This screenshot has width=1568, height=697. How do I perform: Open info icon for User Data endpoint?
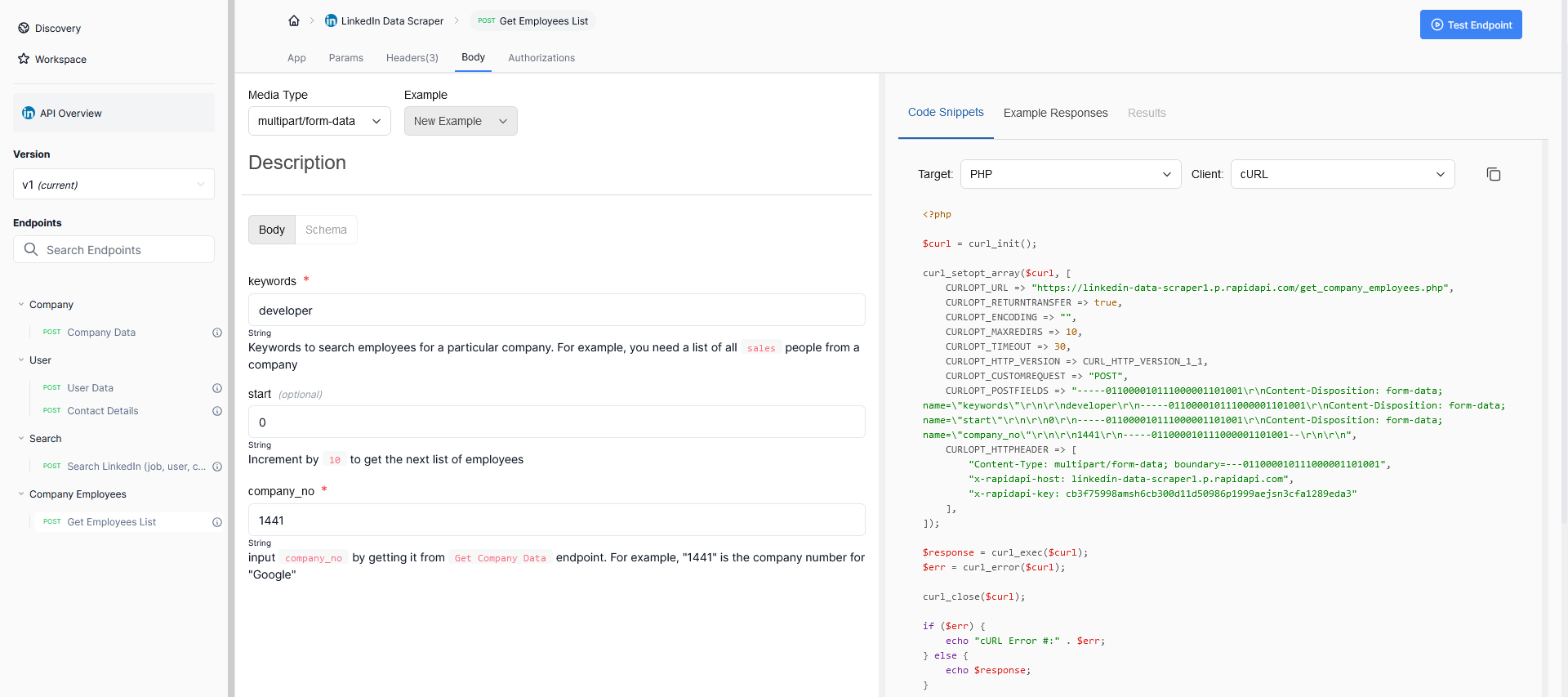coord(217,388)
